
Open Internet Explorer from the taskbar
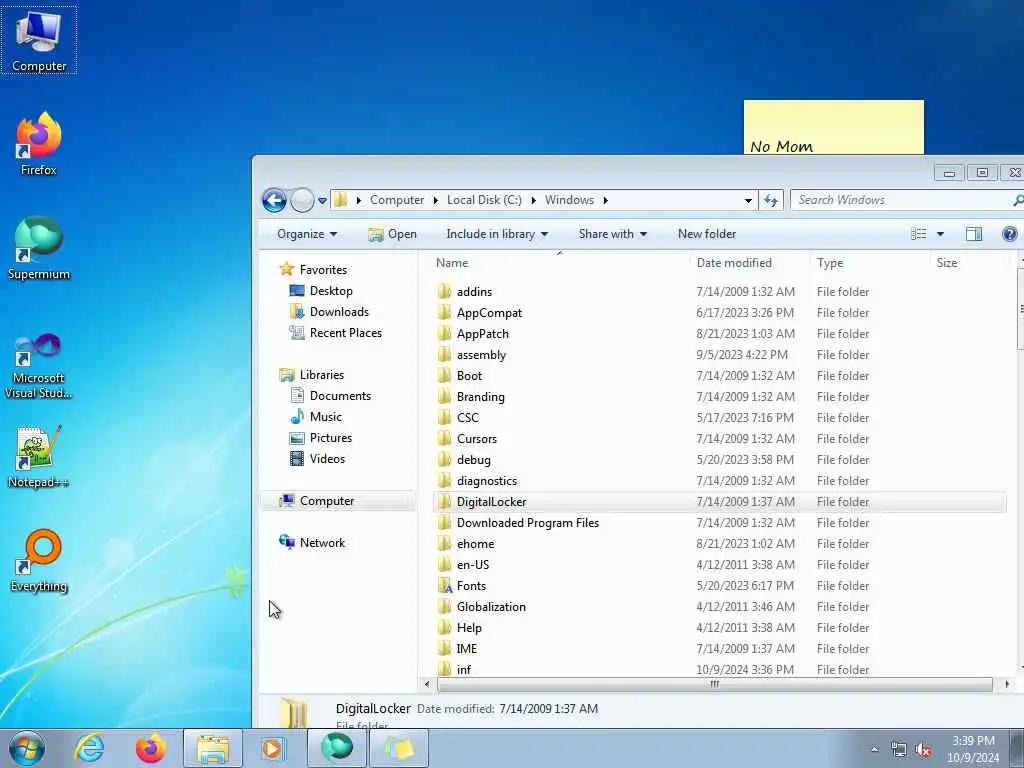coord(89,748)
